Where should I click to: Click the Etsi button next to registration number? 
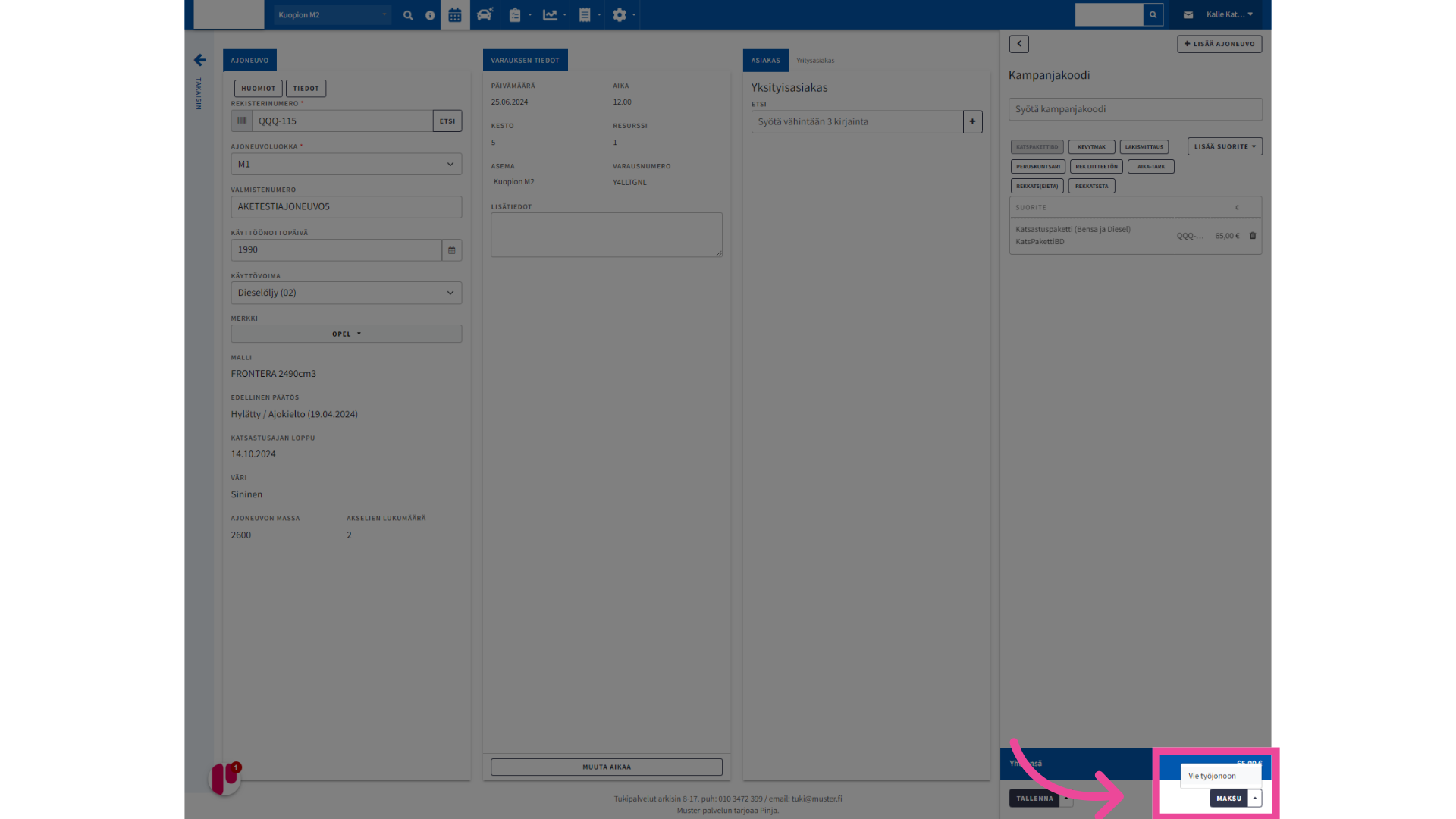coord(447,121)
